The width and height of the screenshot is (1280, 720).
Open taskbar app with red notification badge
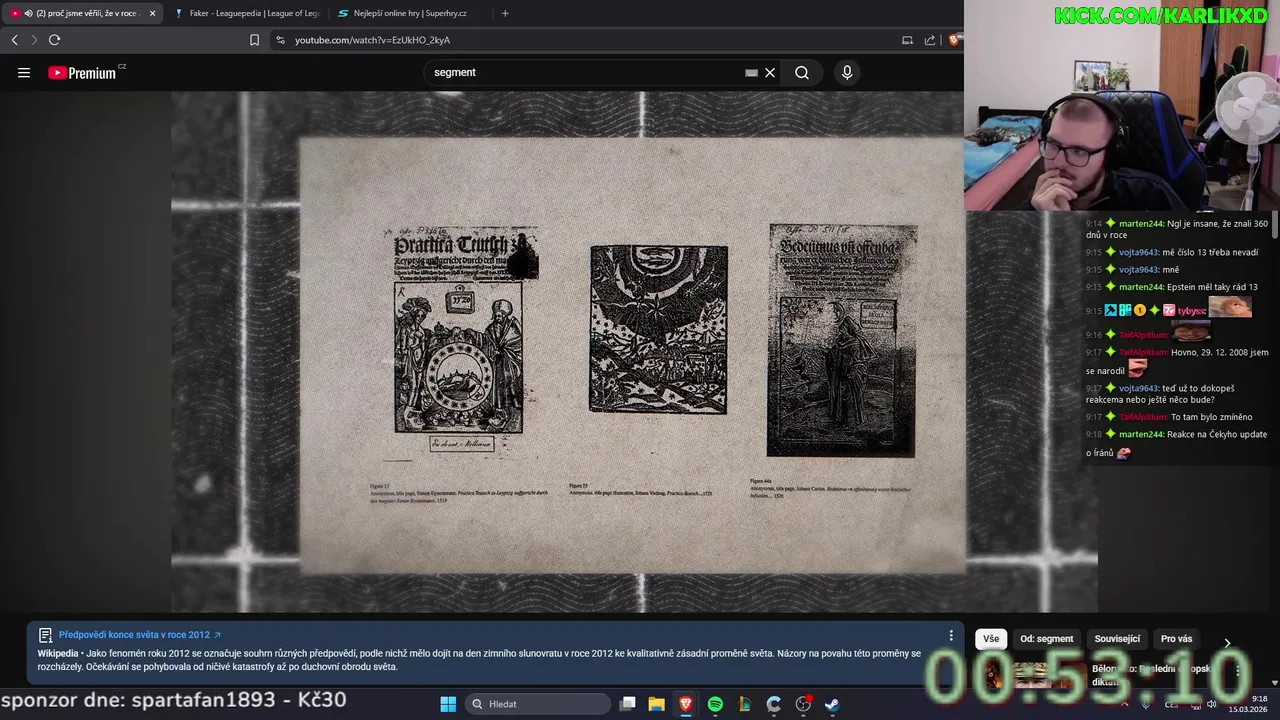(x=802, y=704)
